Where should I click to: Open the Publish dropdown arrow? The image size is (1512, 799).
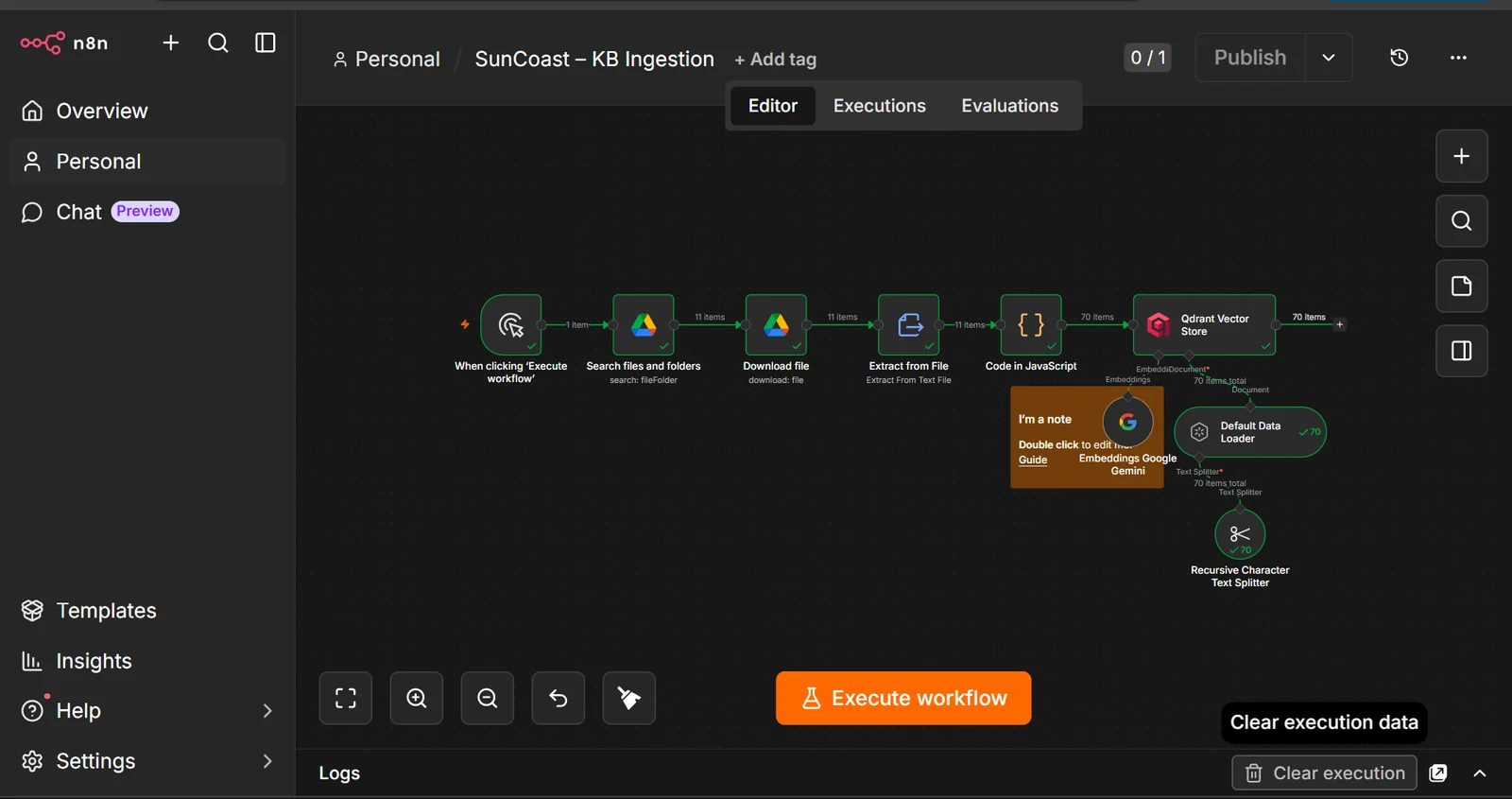pyautogui.click(x=1329, y=58)
